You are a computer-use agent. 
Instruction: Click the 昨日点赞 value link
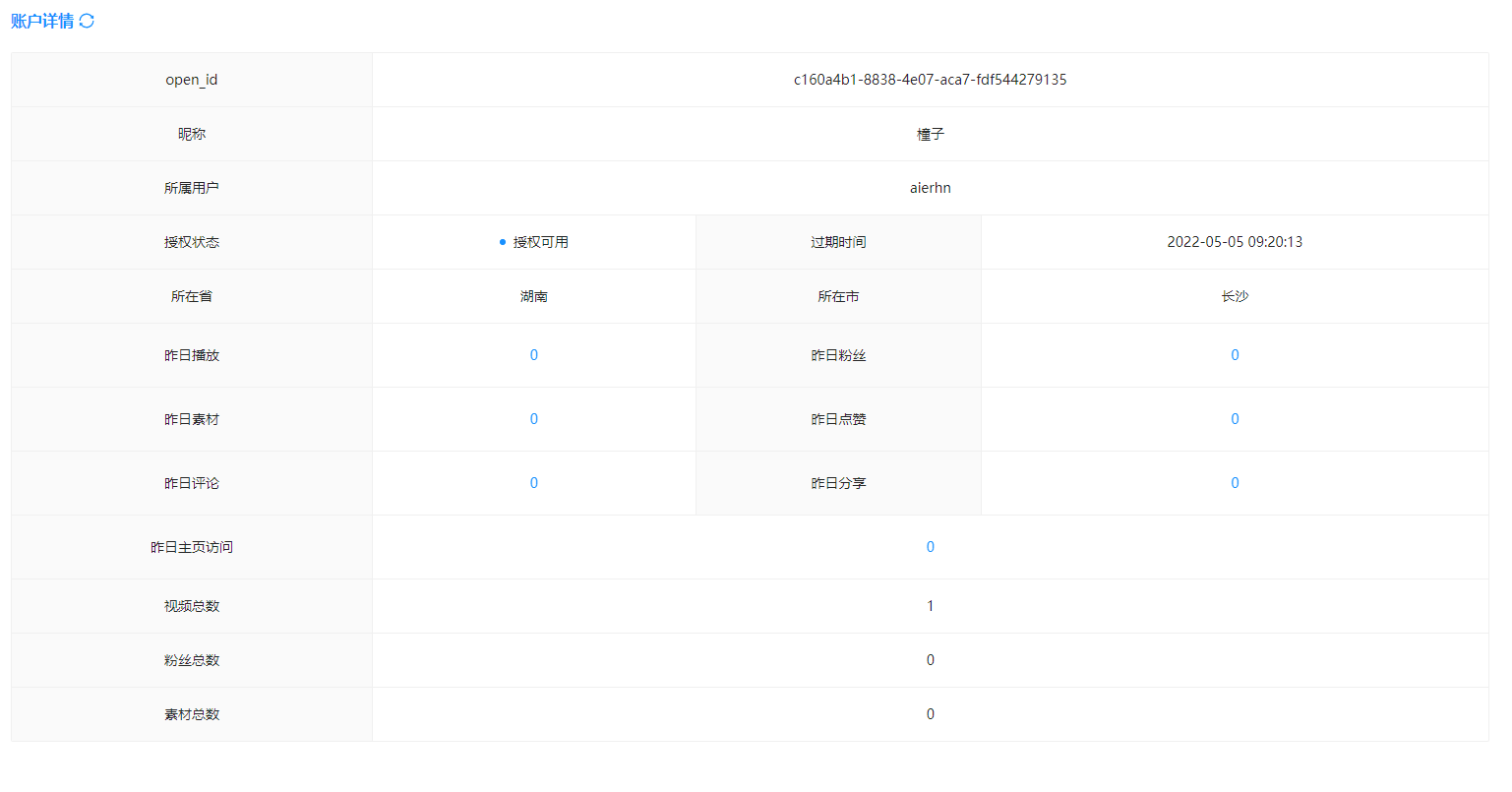tap(1235, 419)
